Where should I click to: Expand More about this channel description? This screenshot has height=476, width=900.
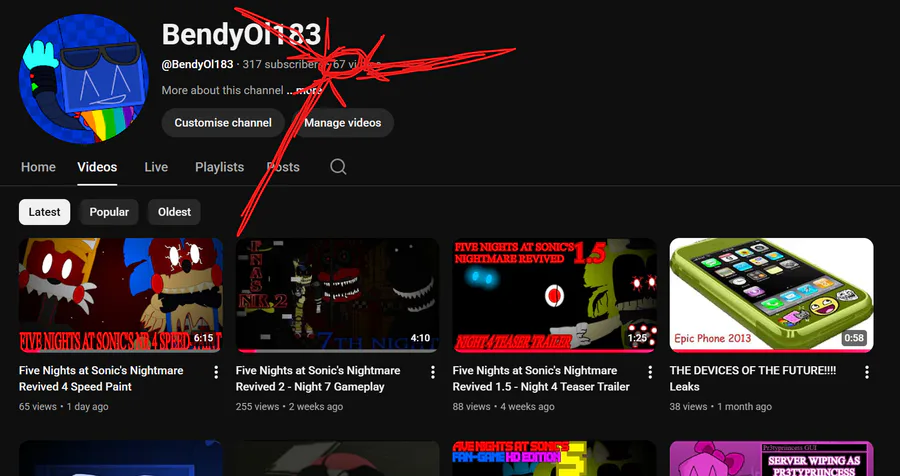tap(242, 90)
